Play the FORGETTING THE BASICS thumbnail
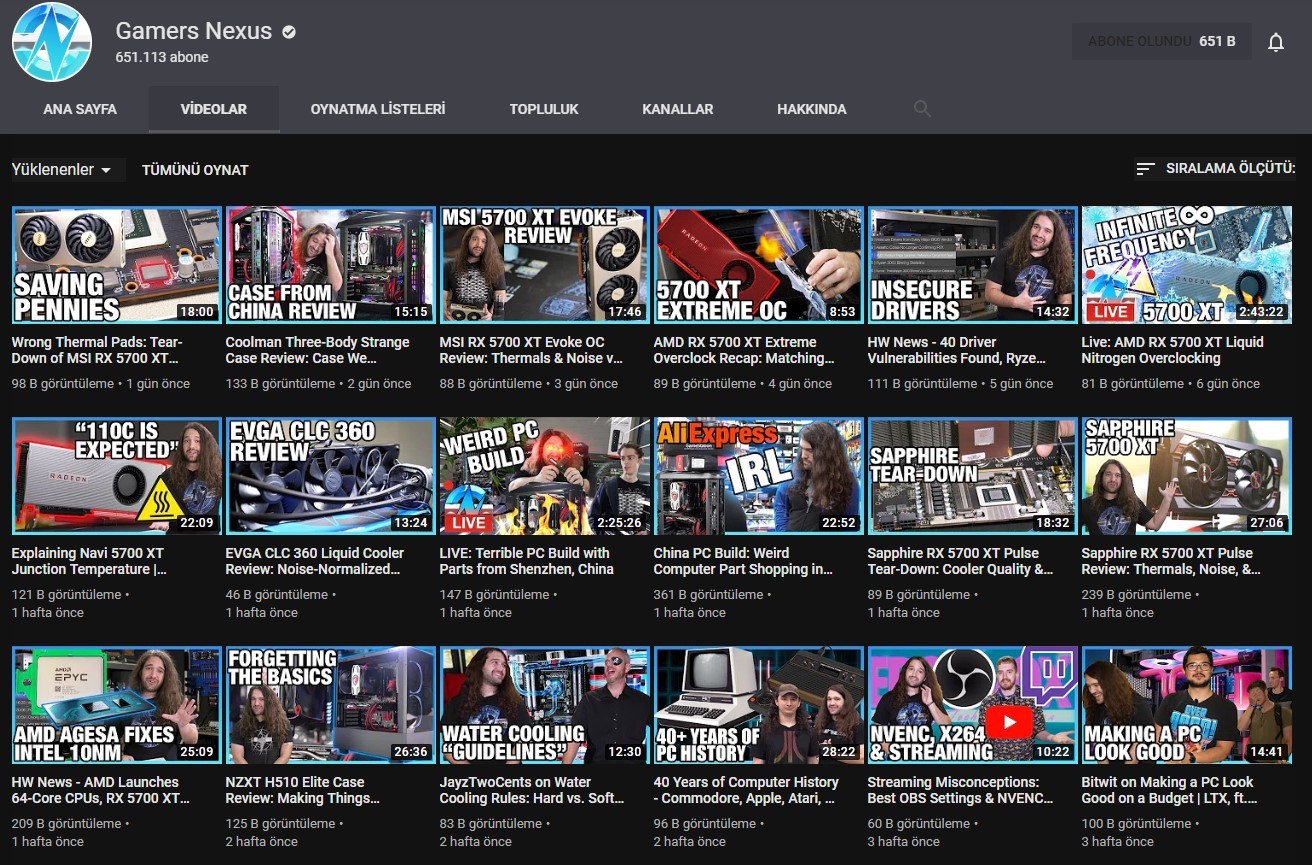Image resolution: width=1312 pixels, height=865 pixels. click(x=330, y=705)
